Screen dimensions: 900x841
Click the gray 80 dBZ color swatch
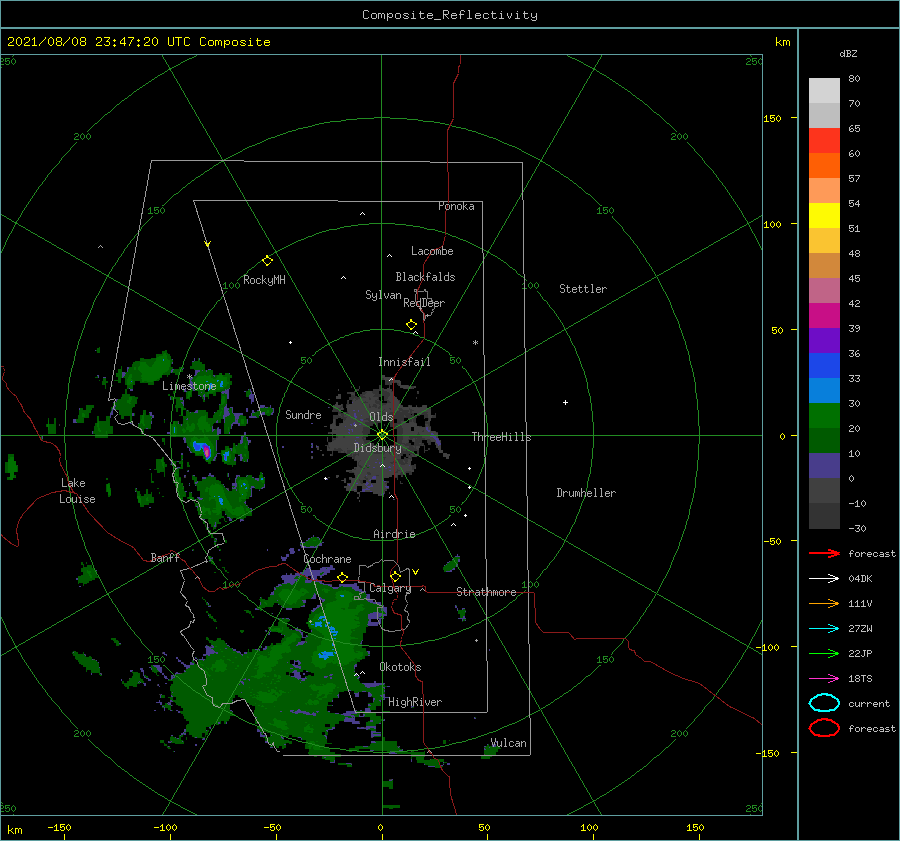point(824,91)
